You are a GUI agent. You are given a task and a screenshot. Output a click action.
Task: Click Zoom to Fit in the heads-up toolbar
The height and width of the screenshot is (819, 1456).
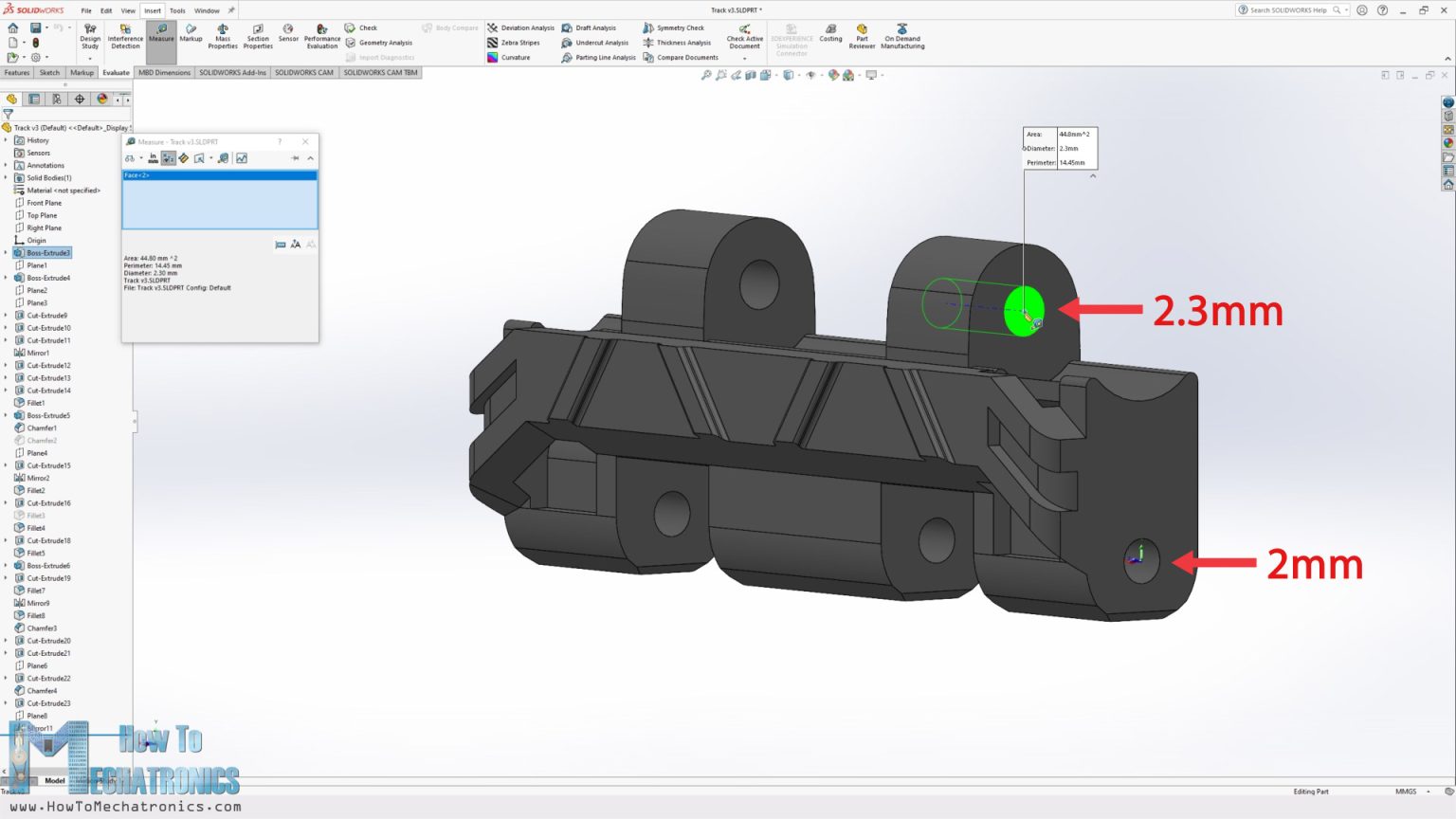point(706,75)
